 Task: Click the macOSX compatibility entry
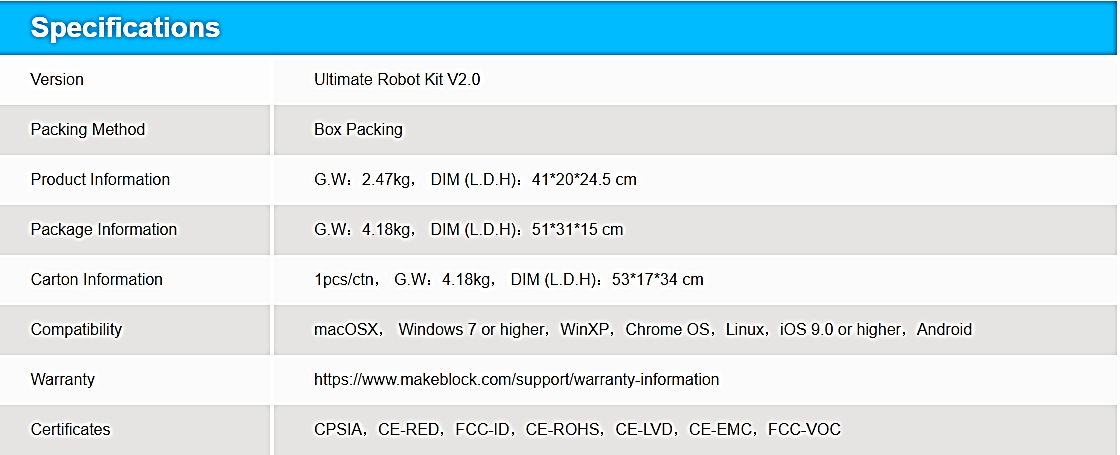[348, 329]
